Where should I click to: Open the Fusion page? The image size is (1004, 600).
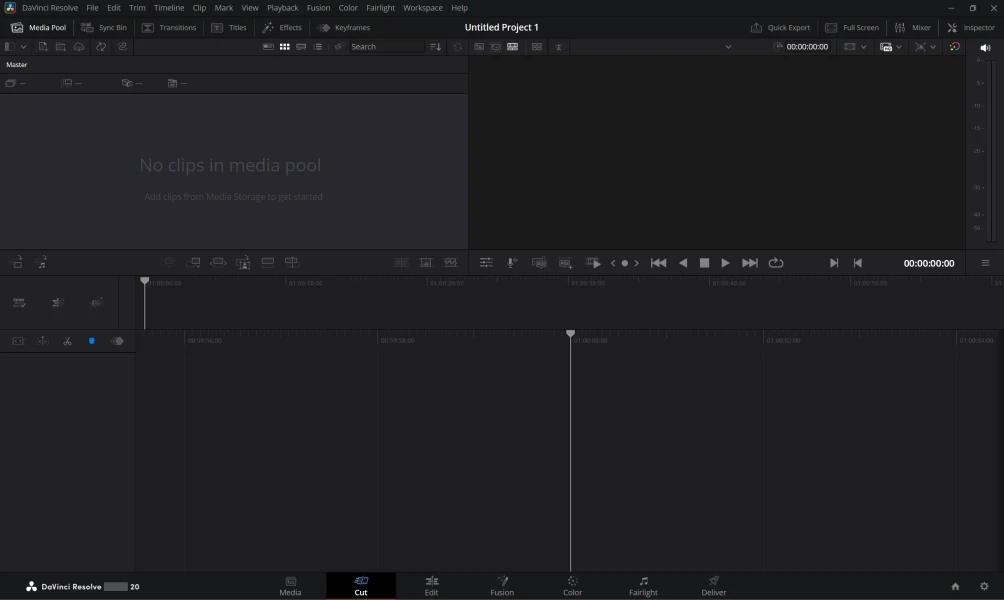502,586
